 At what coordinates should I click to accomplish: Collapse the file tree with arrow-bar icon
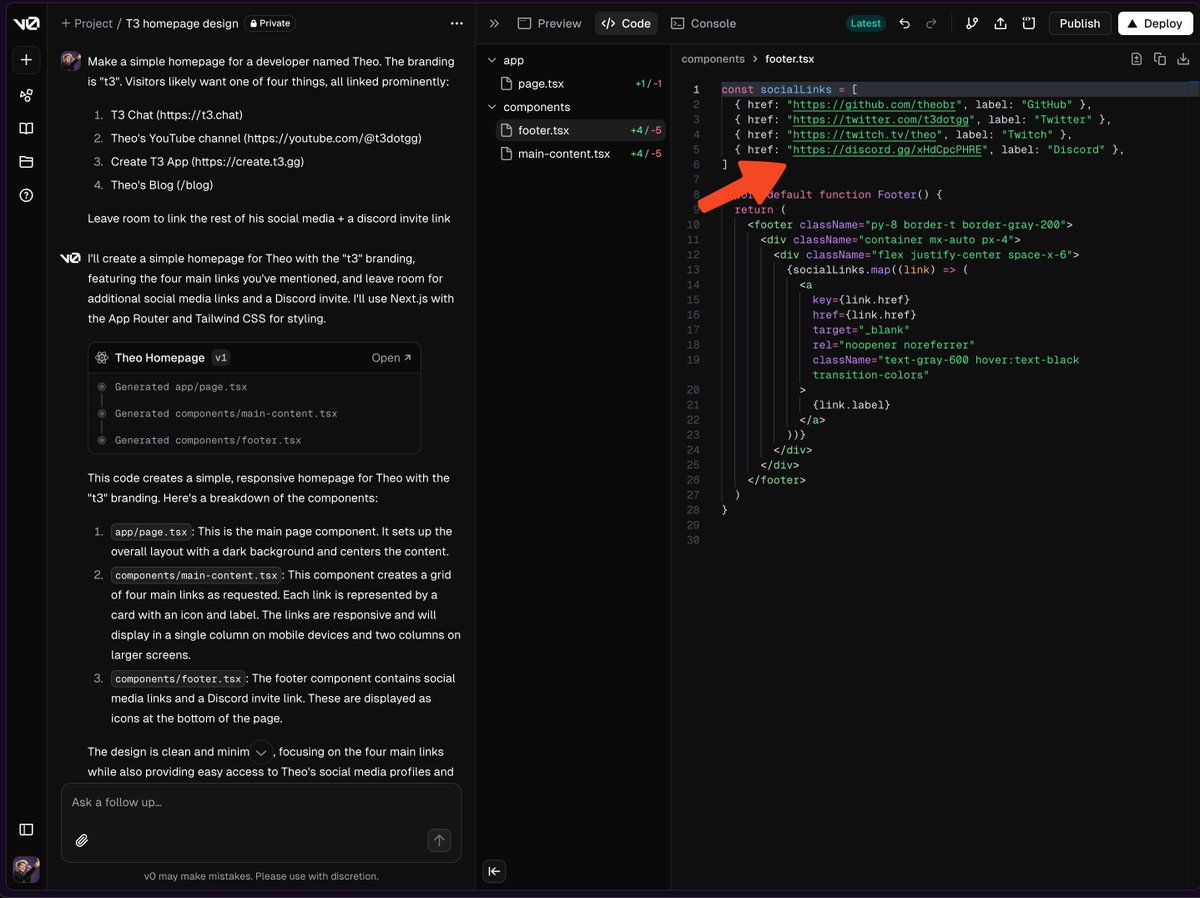point(494,871)
